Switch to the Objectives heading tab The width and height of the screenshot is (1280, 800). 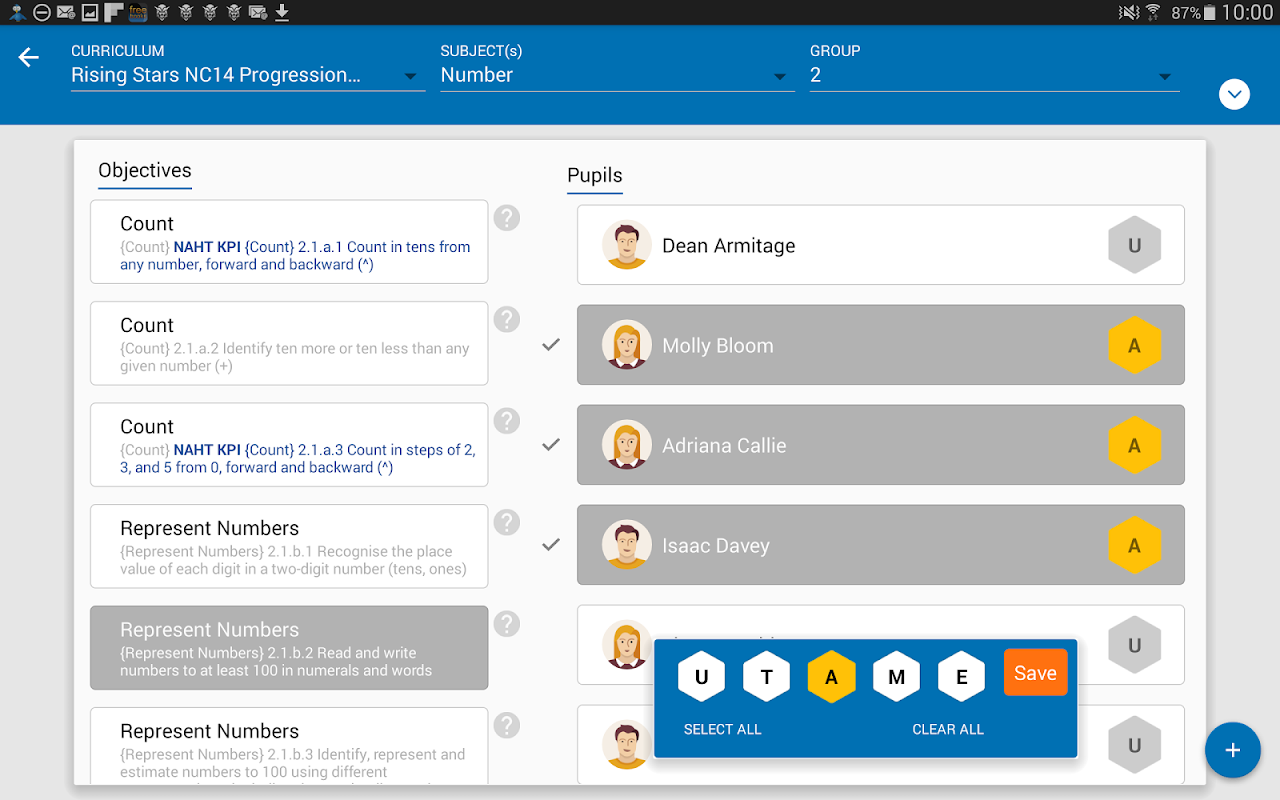[145, 171]
